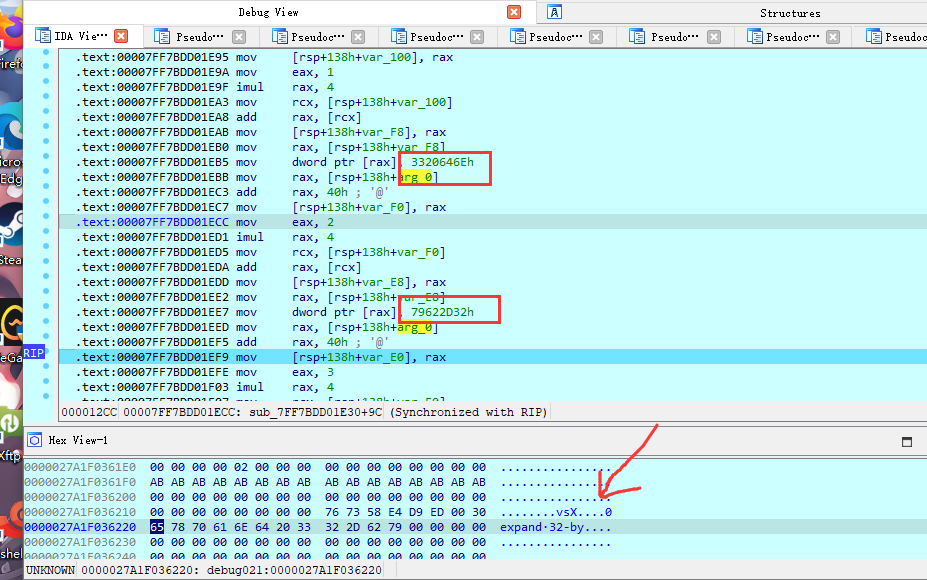The height and width of the screenshot is (580, 927).
Task: Open the first Pseudocode tab
Action: pos(201,37)
